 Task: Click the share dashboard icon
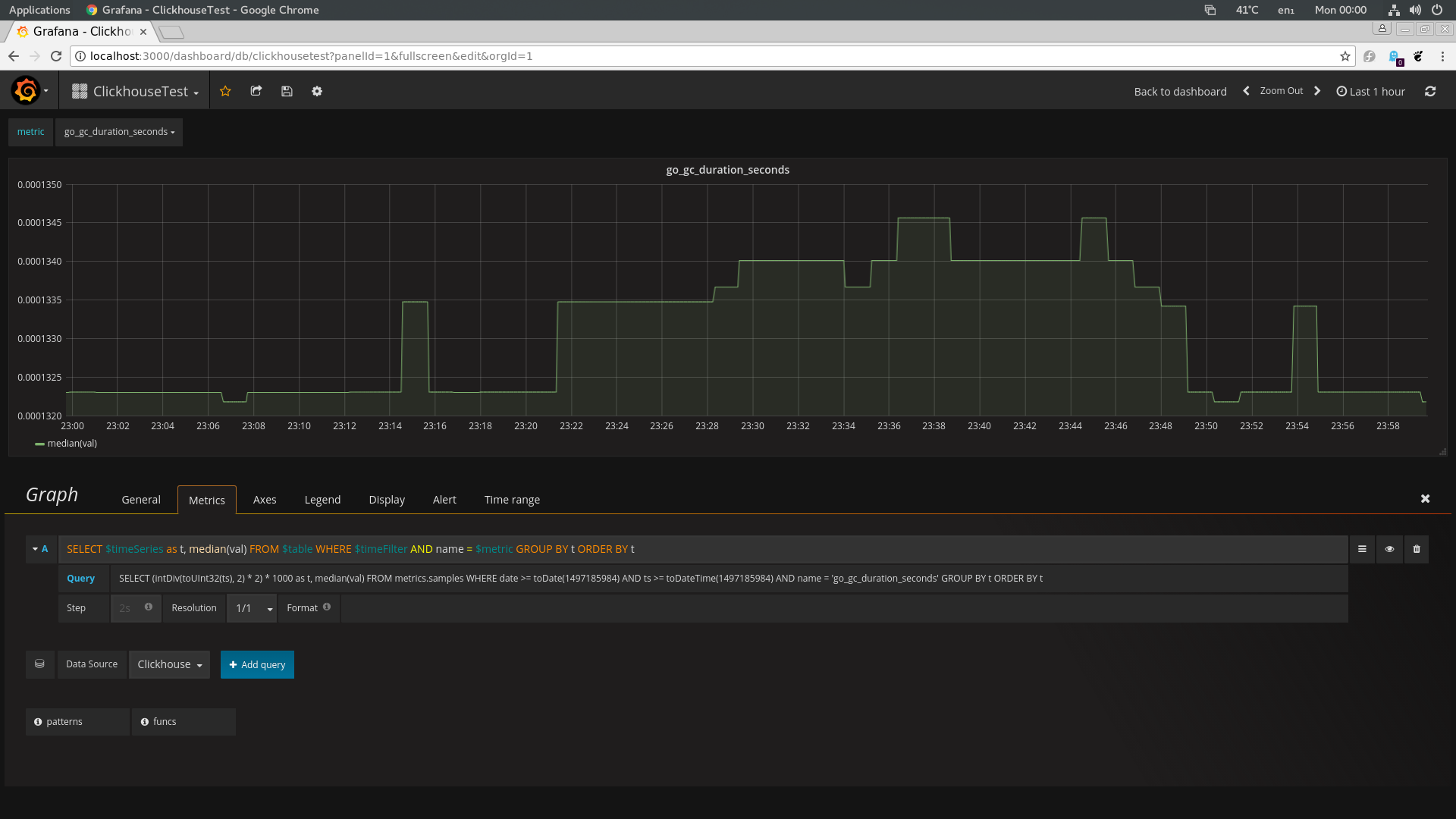[256, 91]
